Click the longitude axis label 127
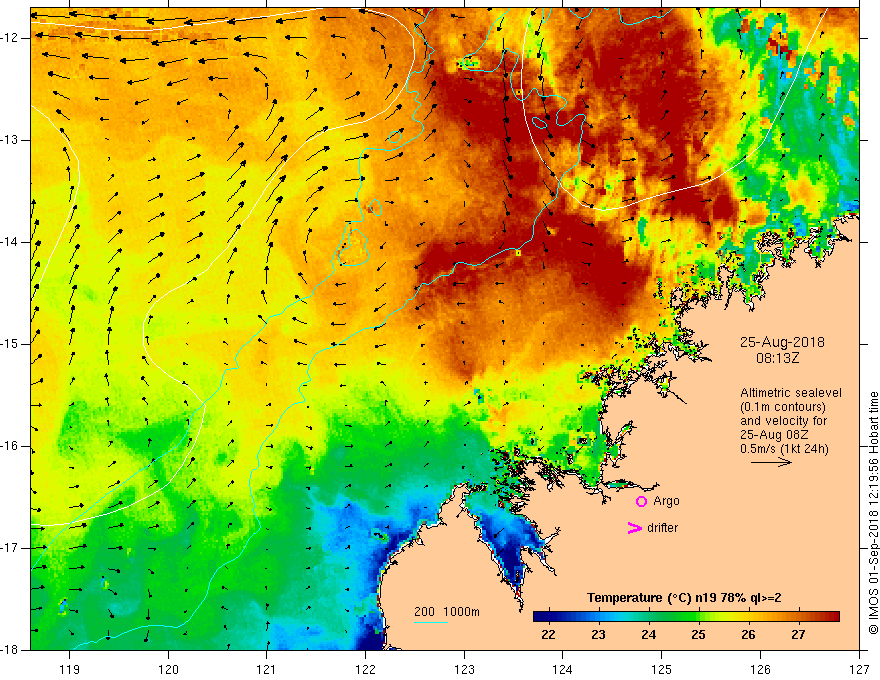 point(859,669)
